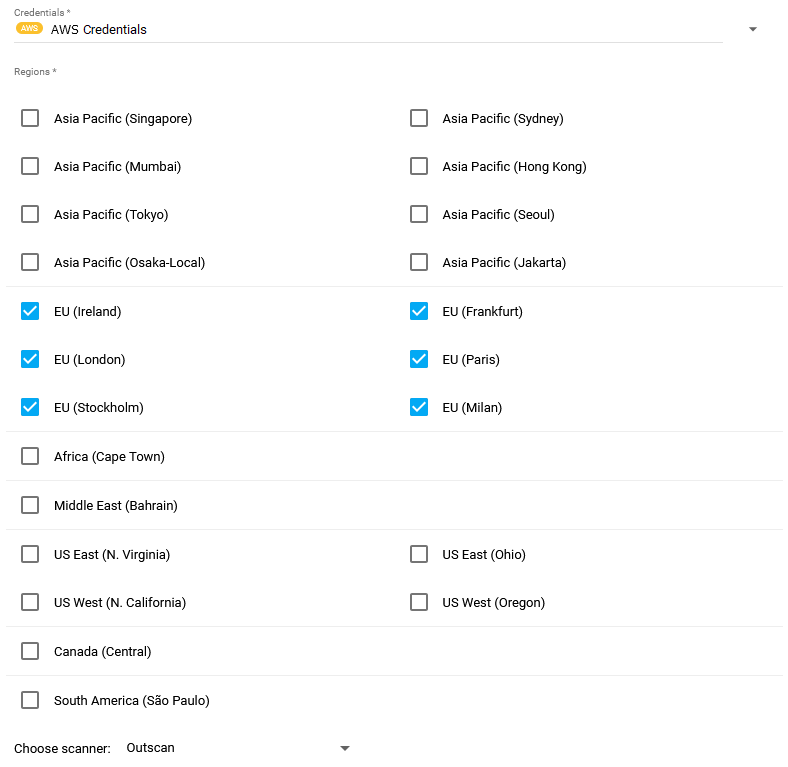Open the Credentials dropdown arrow
Viewport: 788px width, 767px height.
pos(752,29)
